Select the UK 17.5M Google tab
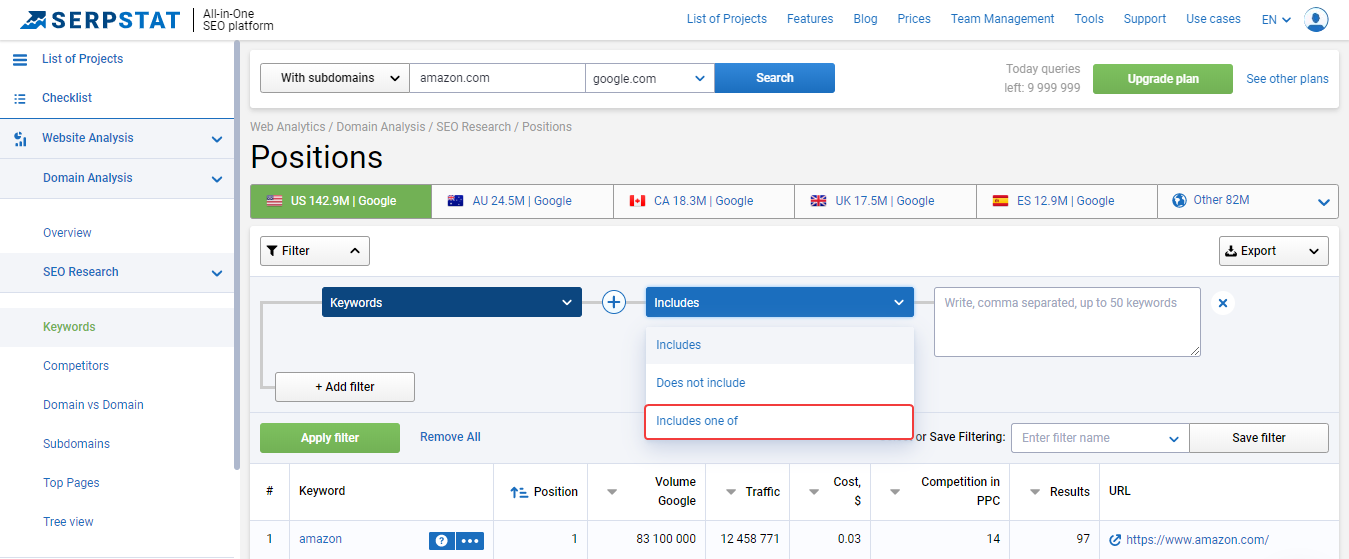 click(x=886, y=201)
